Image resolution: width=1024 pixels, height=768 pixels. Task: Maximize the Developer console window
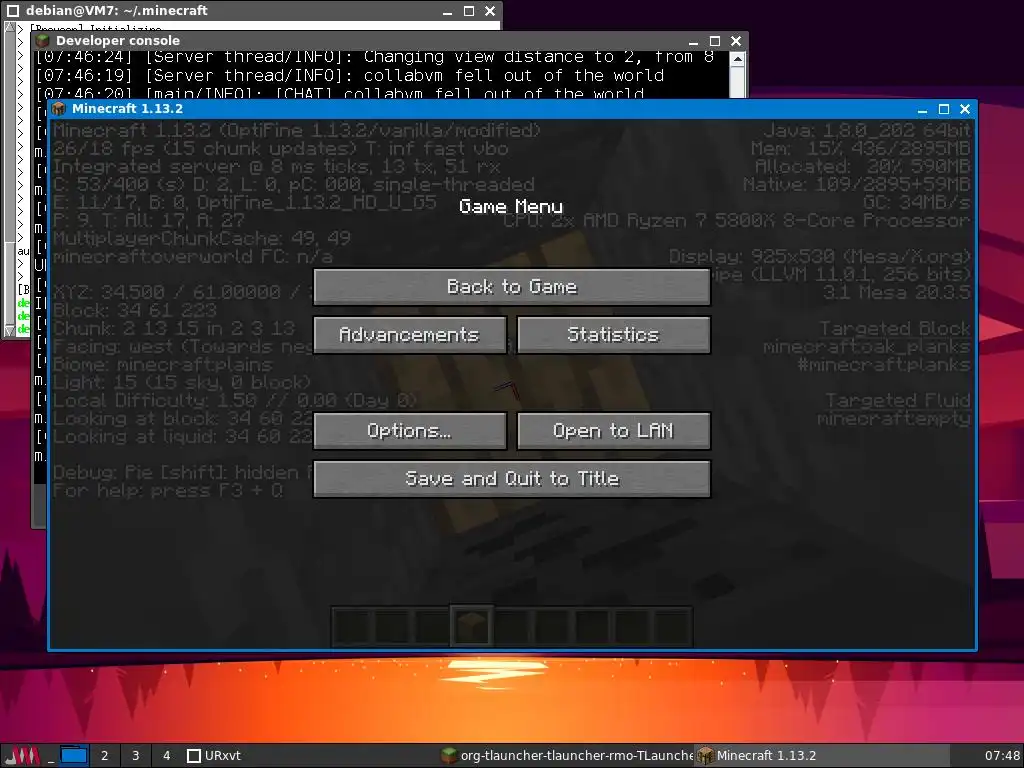click(714, 40)
